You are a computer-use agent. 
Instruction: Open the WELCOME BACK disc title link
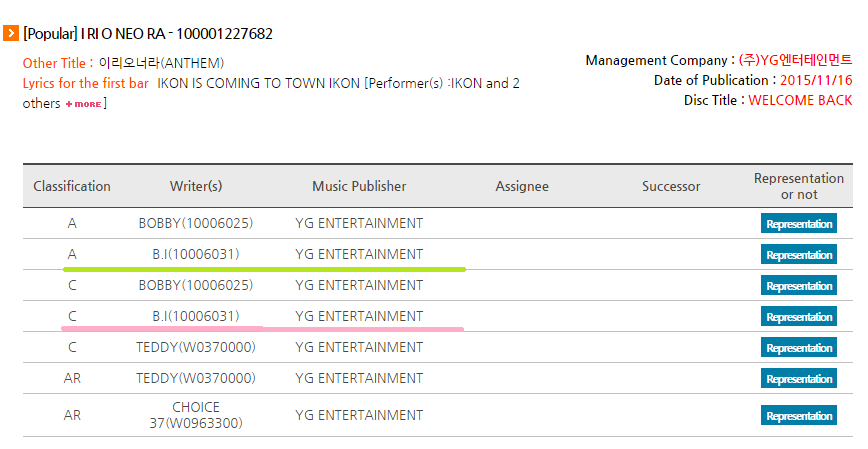[800, 100]
